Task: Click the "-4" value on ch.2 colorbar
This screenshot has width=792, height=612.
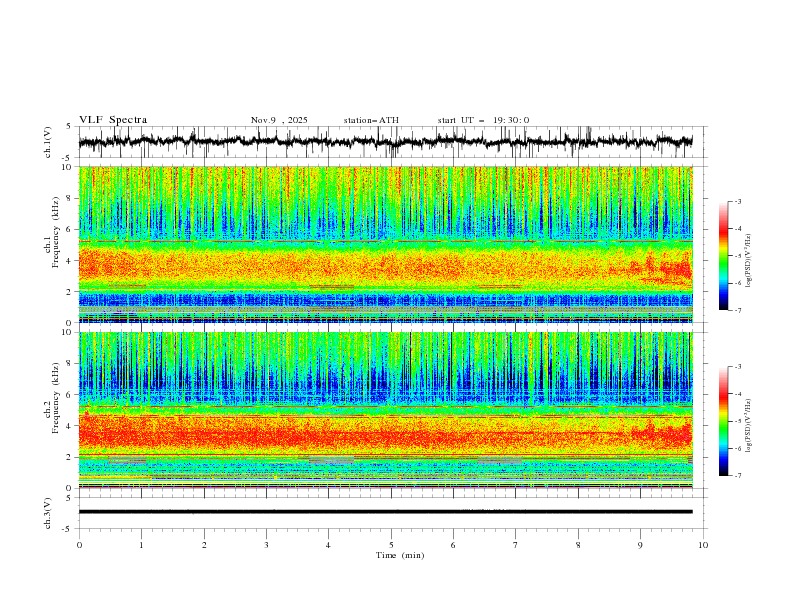Action: pyautogui.click(x=737, y=394)
